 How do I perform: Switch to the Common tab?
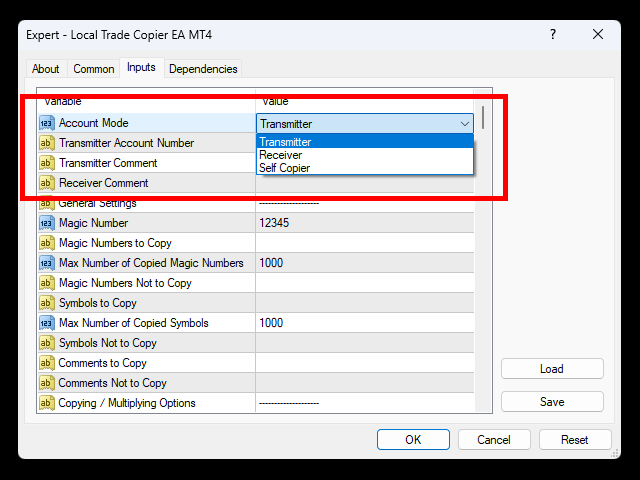tap(93, 69)
